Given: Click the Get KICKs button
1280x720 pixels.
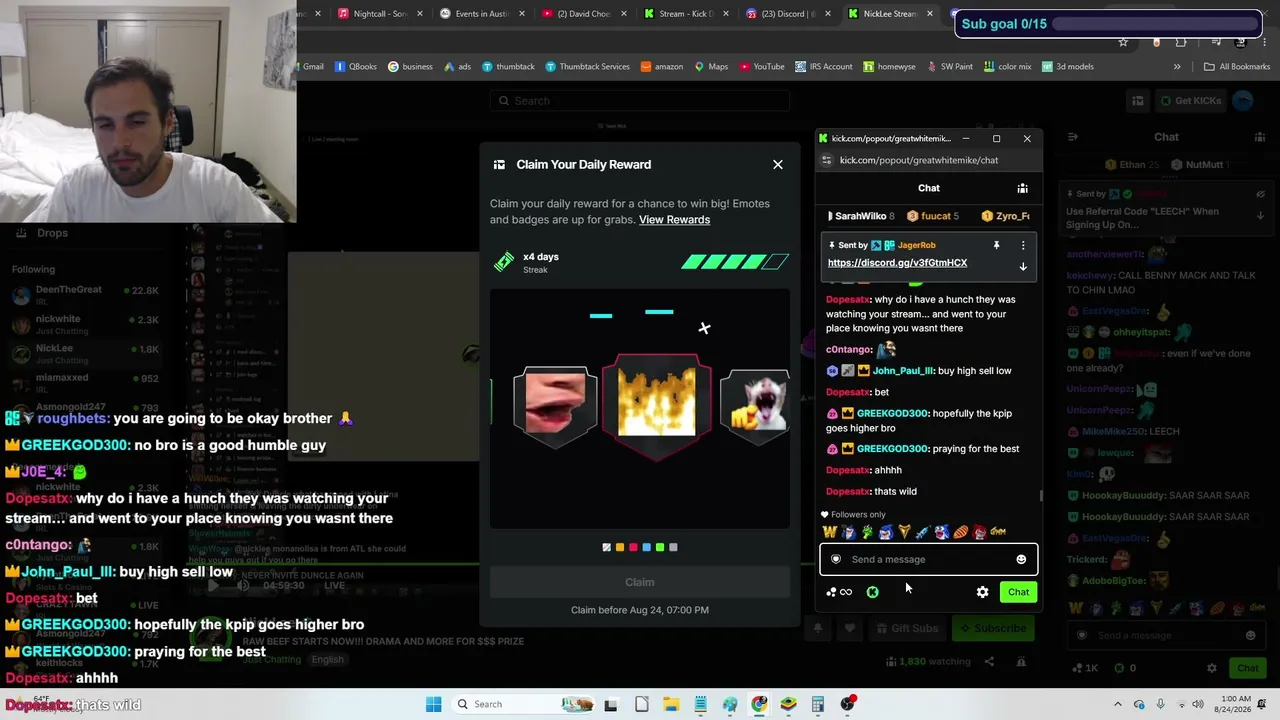Looking at the screenshot, I should tap(1190, 101).
